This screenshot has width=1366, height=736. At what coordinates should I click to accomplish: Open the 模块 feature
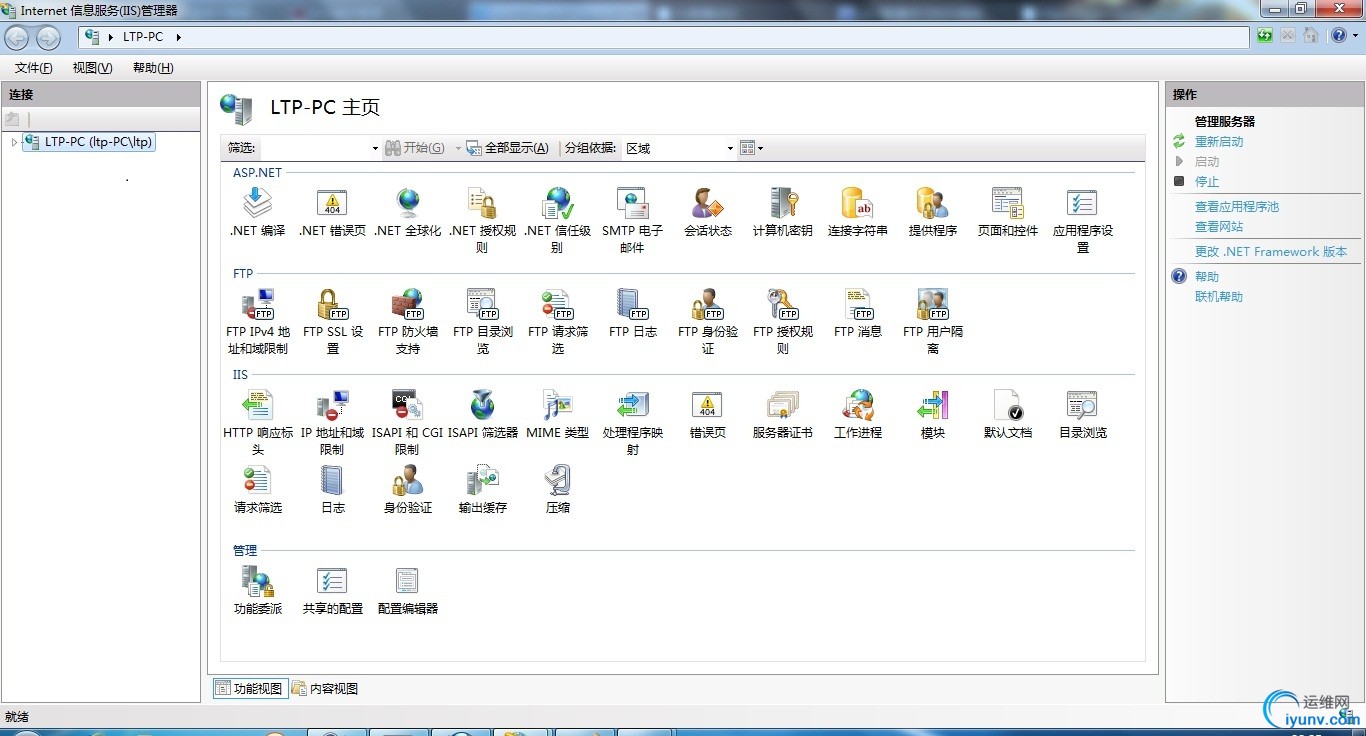(932, 415)
